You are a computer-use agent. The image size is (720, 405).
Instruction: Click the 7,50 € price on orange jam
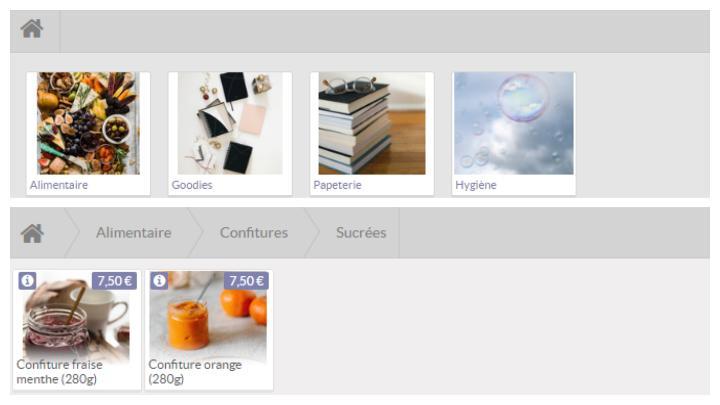(x=247, y=281)
